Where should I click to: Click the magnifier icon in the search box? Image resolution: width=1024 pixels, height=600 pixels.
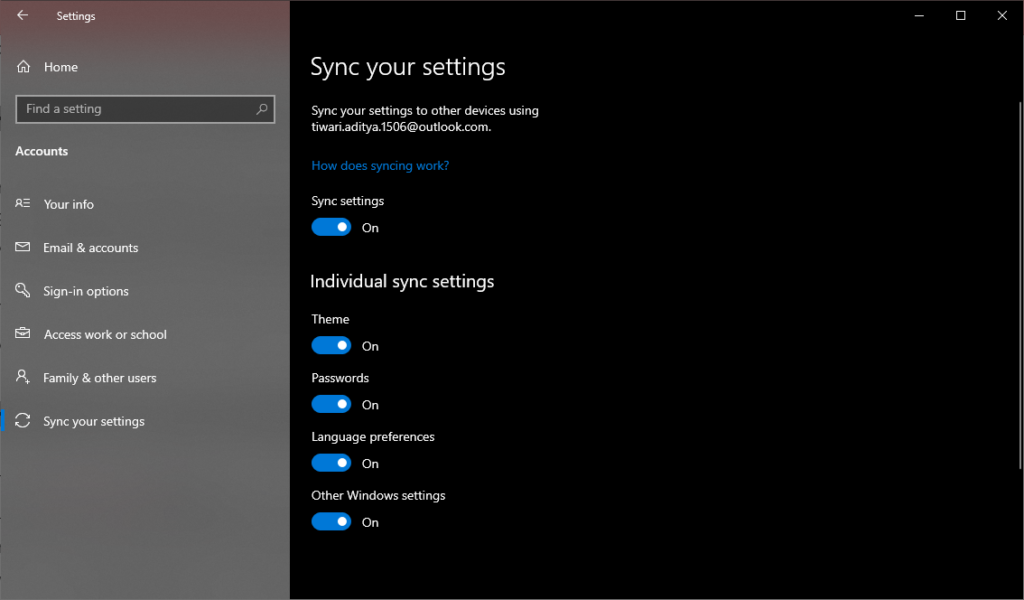click(x=261, y=109)
